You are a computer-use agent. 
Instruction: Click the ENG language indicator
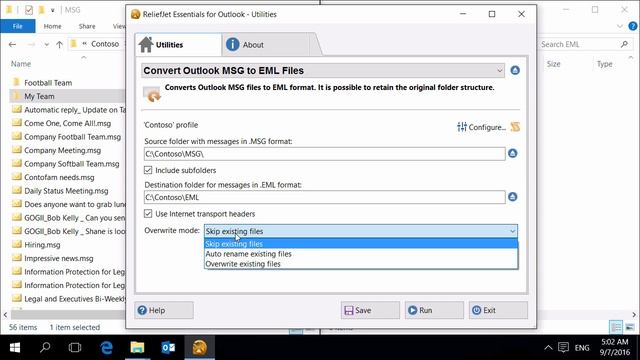pyautogui.click(x=582, y=348)
